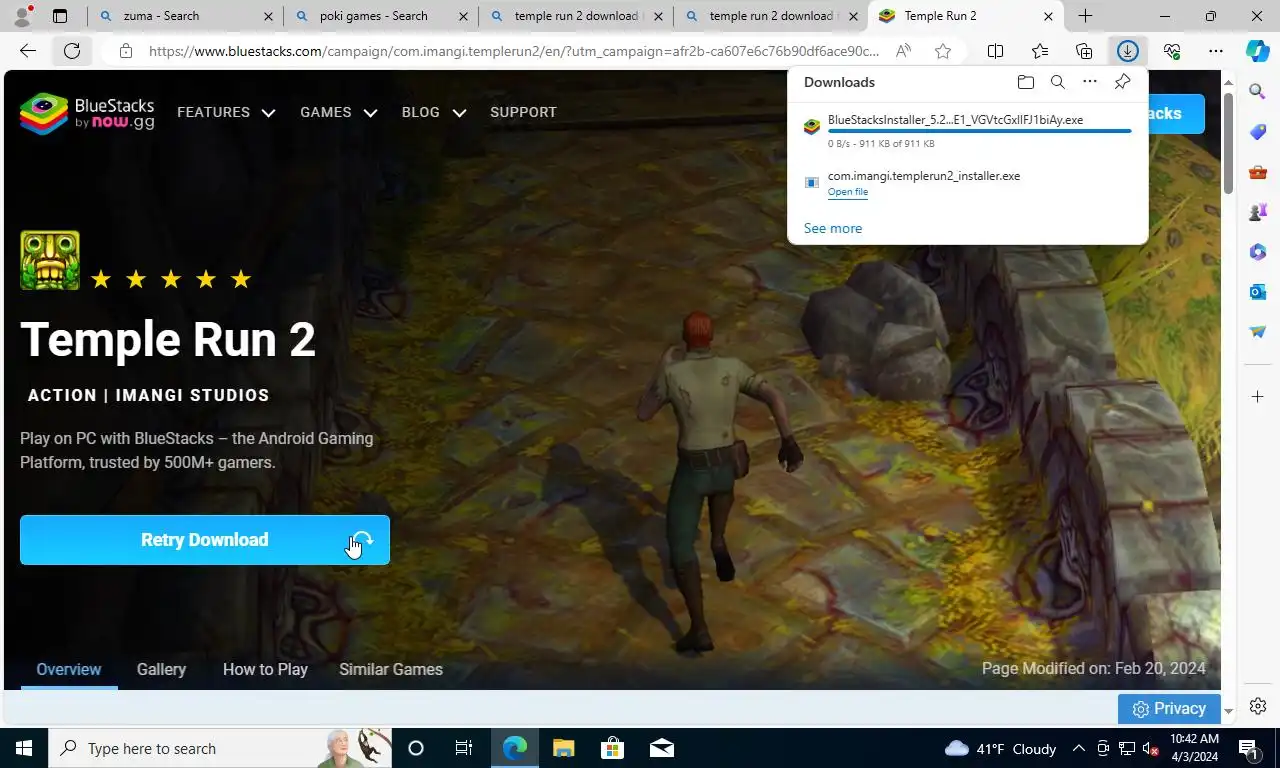
Task: Select the How to Play tab
Action: [x=265, y=669]
